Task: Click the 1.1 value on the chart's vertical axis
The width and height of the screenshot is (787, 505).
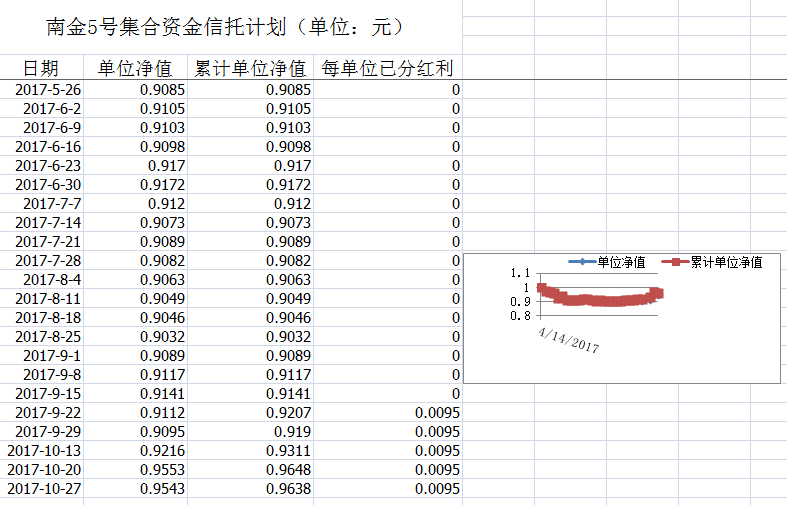Action: pyautogui.click(x=519, y=273)
